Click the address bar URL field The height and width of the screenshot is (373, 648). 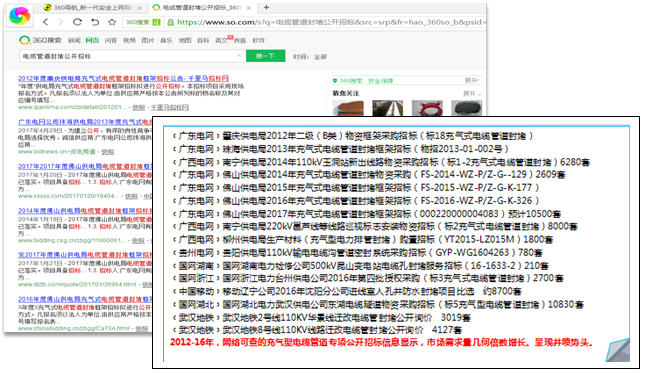[x=329, y=22]
